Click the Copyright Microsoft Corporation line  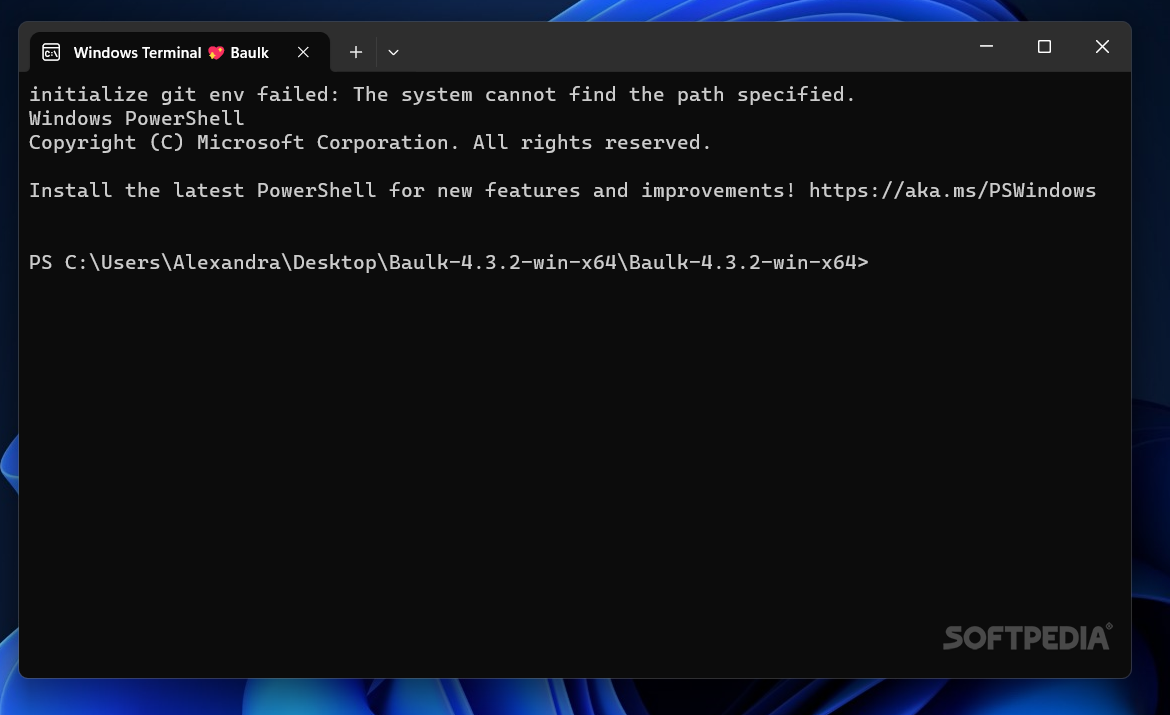370,143
